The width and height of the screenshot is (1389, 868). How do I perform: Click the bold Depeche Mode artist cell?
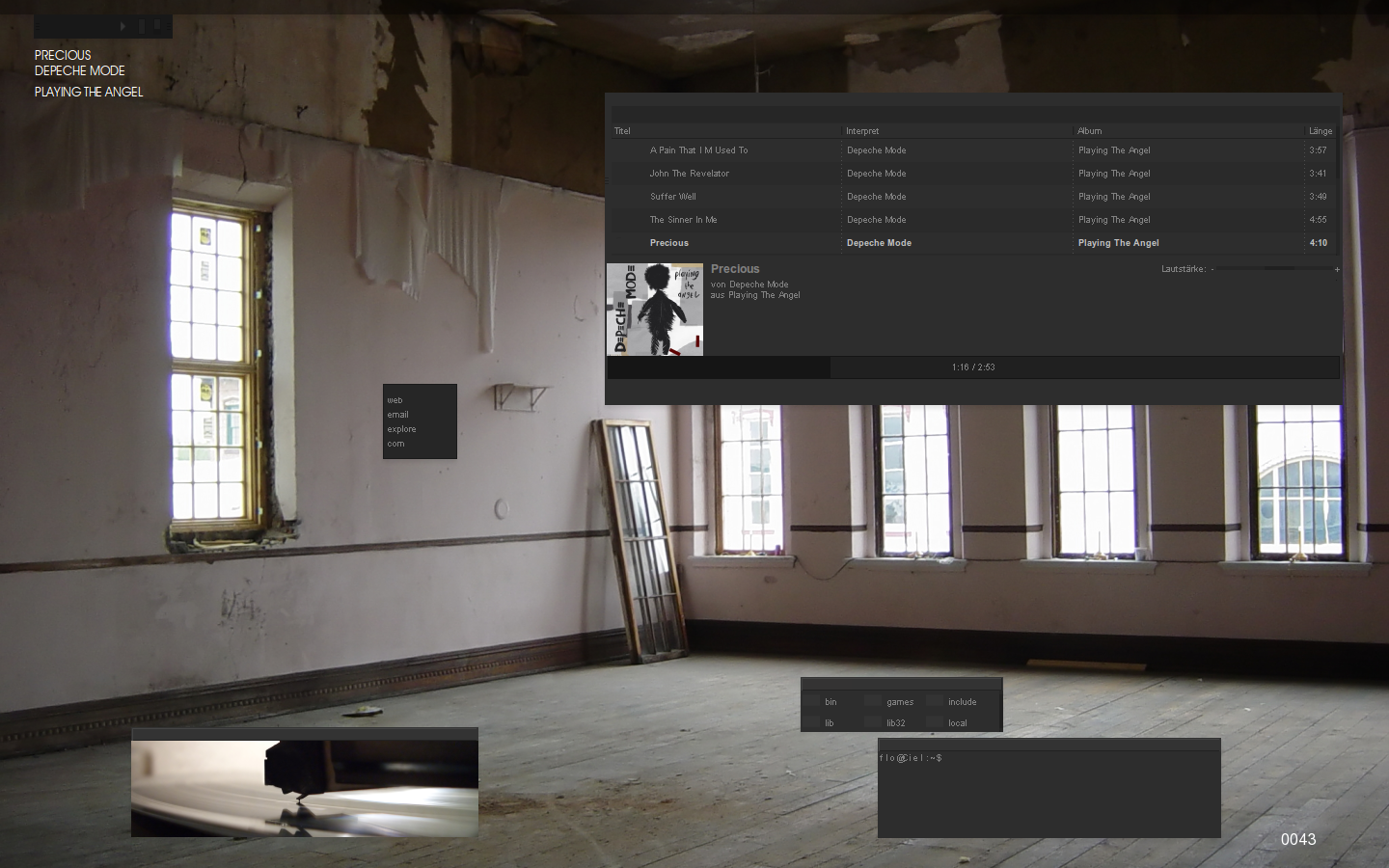[x=879, y=243]
